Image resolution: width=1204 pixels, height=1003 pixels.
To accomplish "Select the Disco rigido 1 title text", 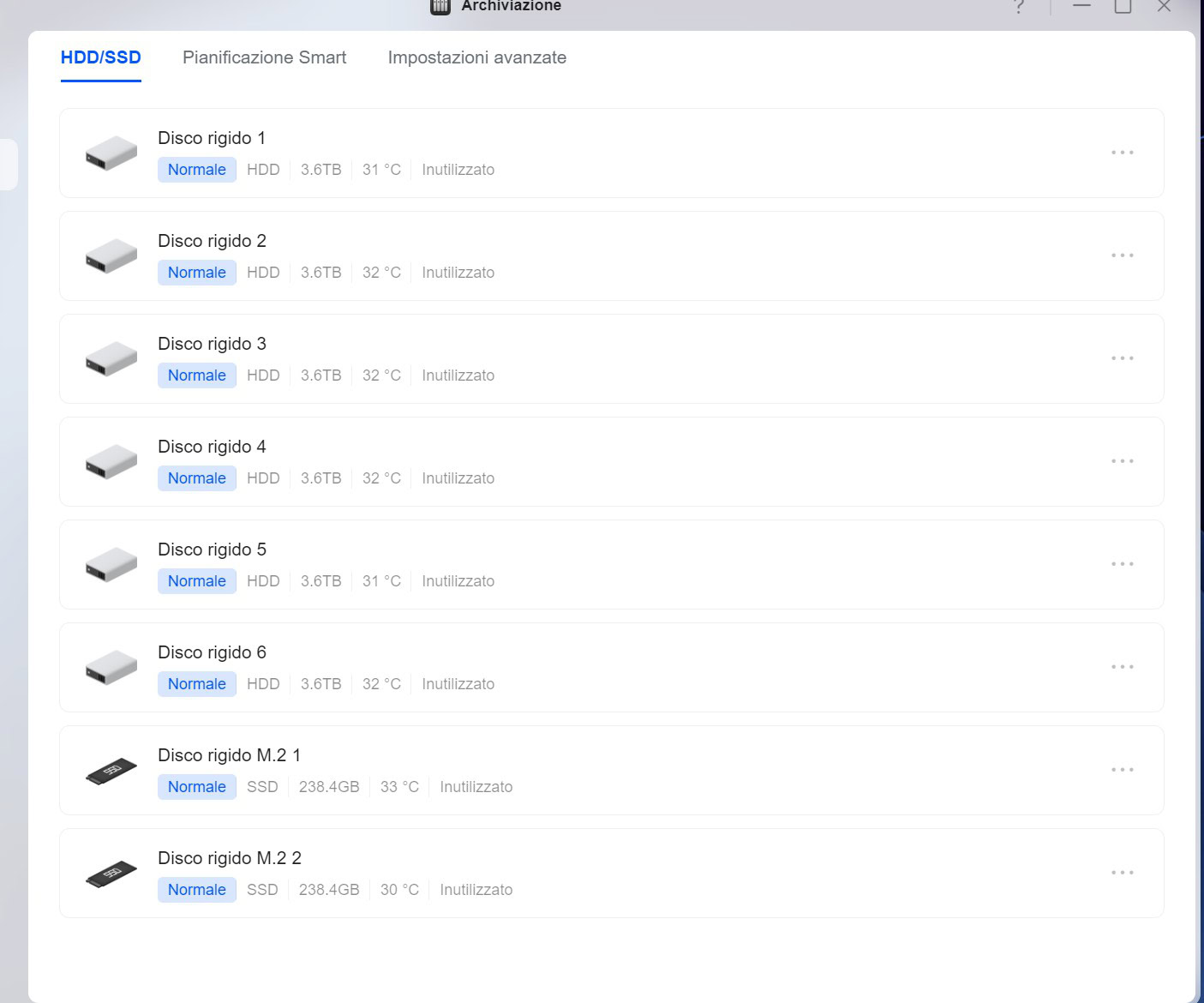I will click(x=212, y=138).
